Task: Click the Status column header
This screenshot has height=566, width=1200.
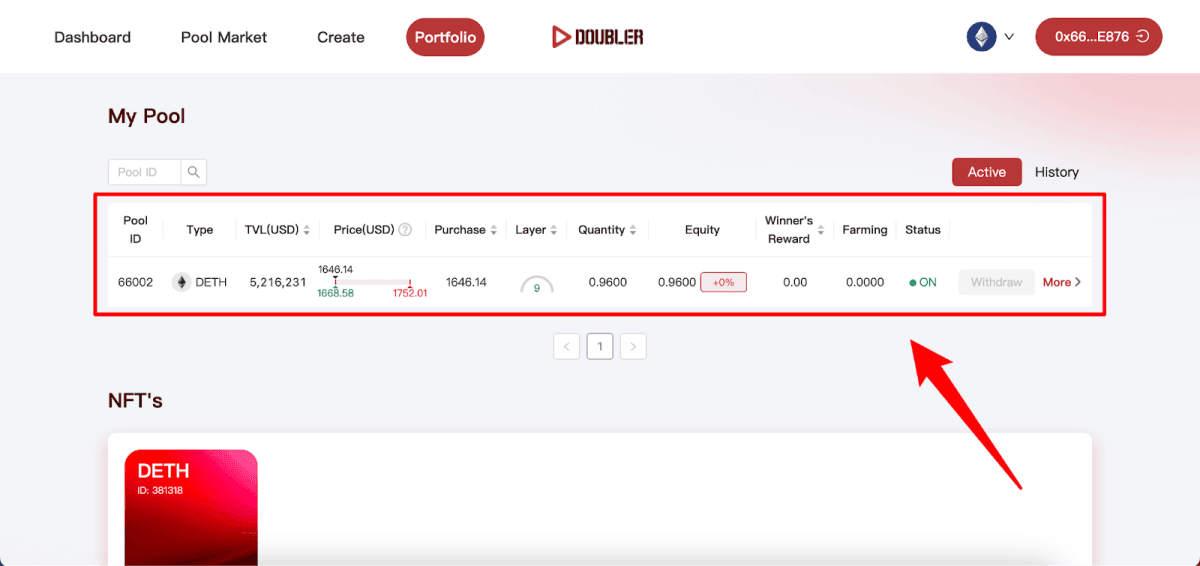Action: 923,230
